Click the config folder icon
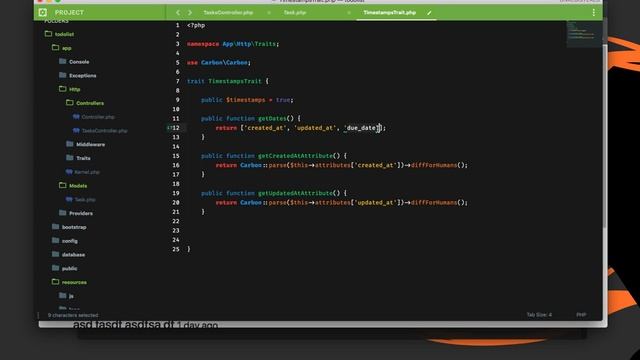Screen dimensions: 640x360 click(56, 240)
